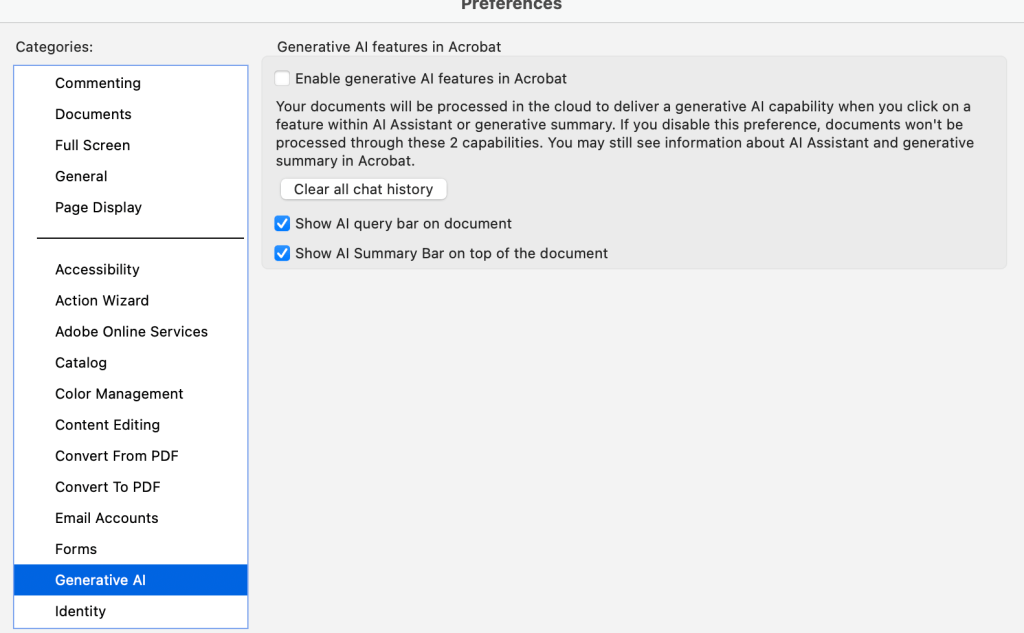This screenshot has height=633, width=1024.
Task: Open Color Management preferences
Action: (x=119, y=393)
